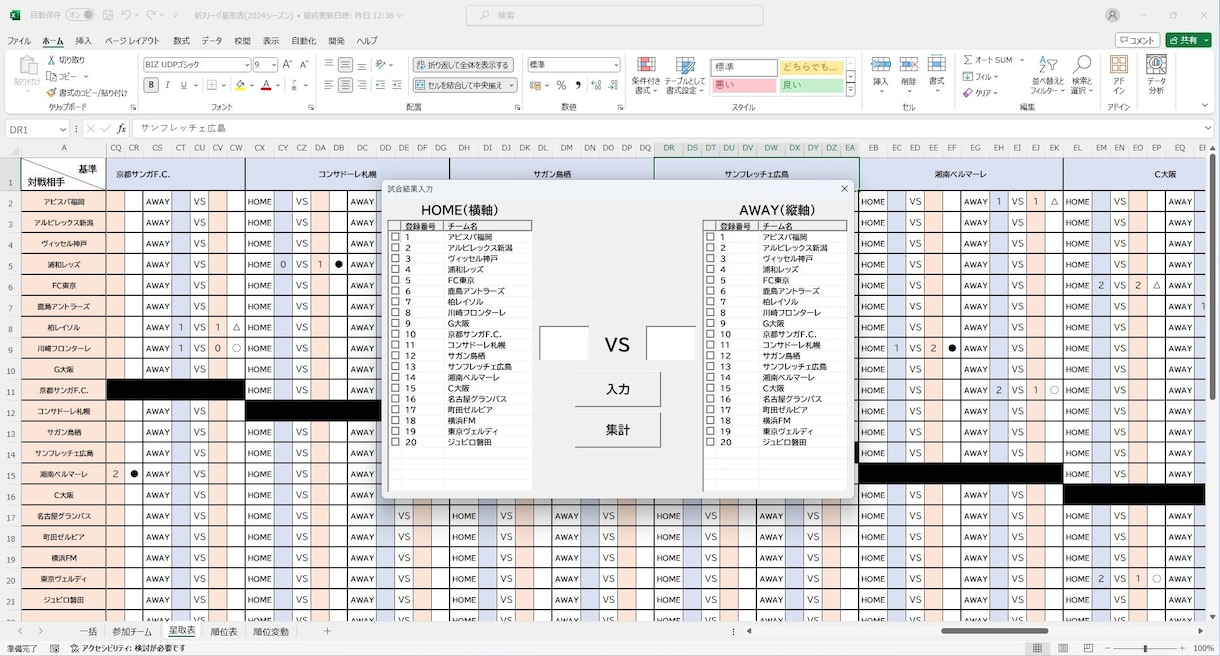Image resolution: width=1220 pixels, height=656 pixels.
Task: Click the 入力 button in the dialog
Action: (x=618, y=389)
